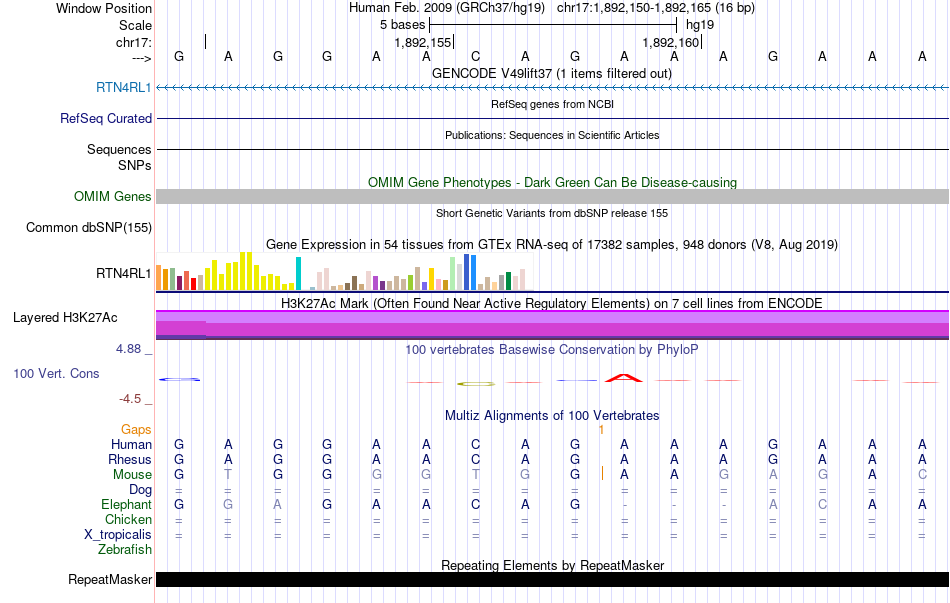This screenshot has height=603, width=950.
Task: Click the gray OMIM Genes bar
Action: (x=552, y=197)
